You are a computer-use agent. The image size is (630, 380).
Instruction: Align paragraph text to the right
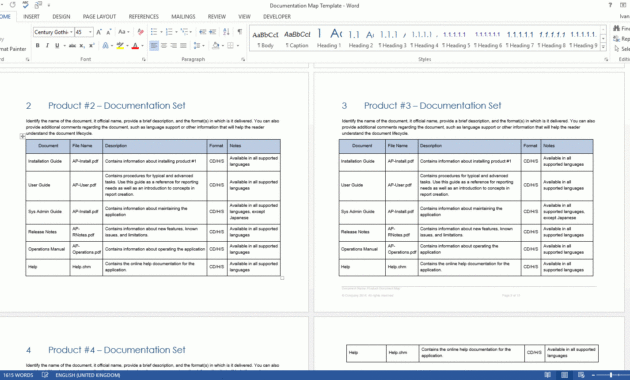point(174,46)
